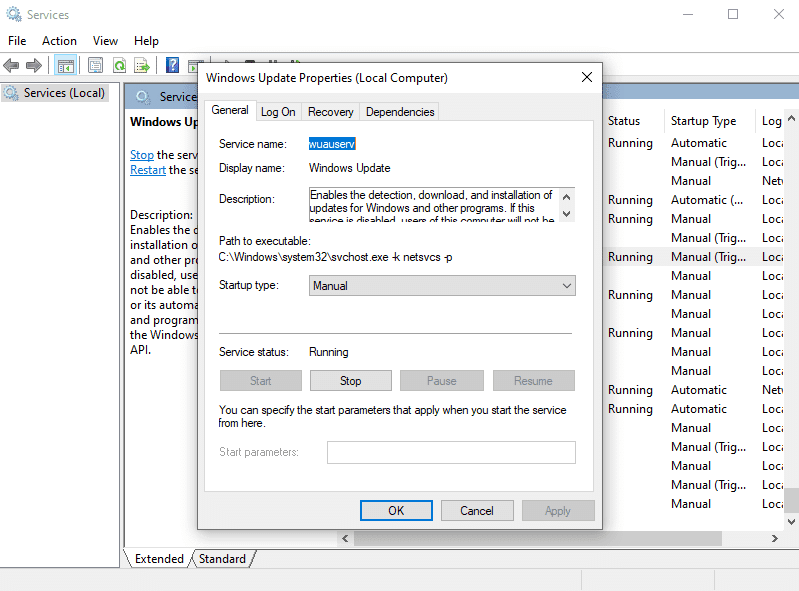
Task: Switch to Extended view tab
Action: (158, 559)
